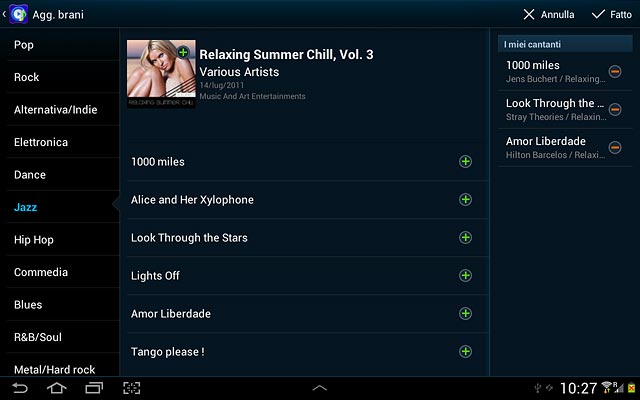Add whole album via cover plus icon

click(183, 52)
